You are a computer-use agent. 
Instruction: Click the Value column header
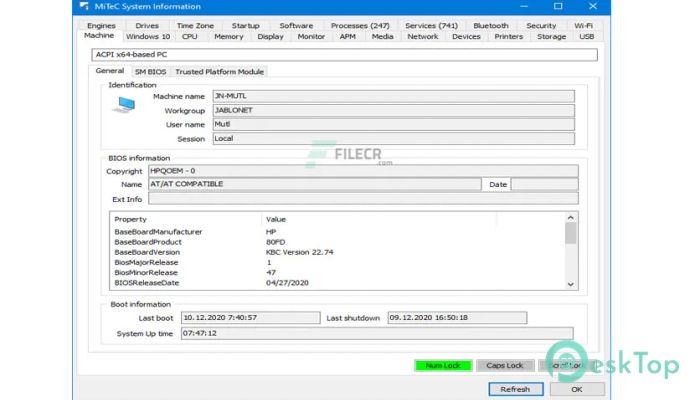(379, 219)
